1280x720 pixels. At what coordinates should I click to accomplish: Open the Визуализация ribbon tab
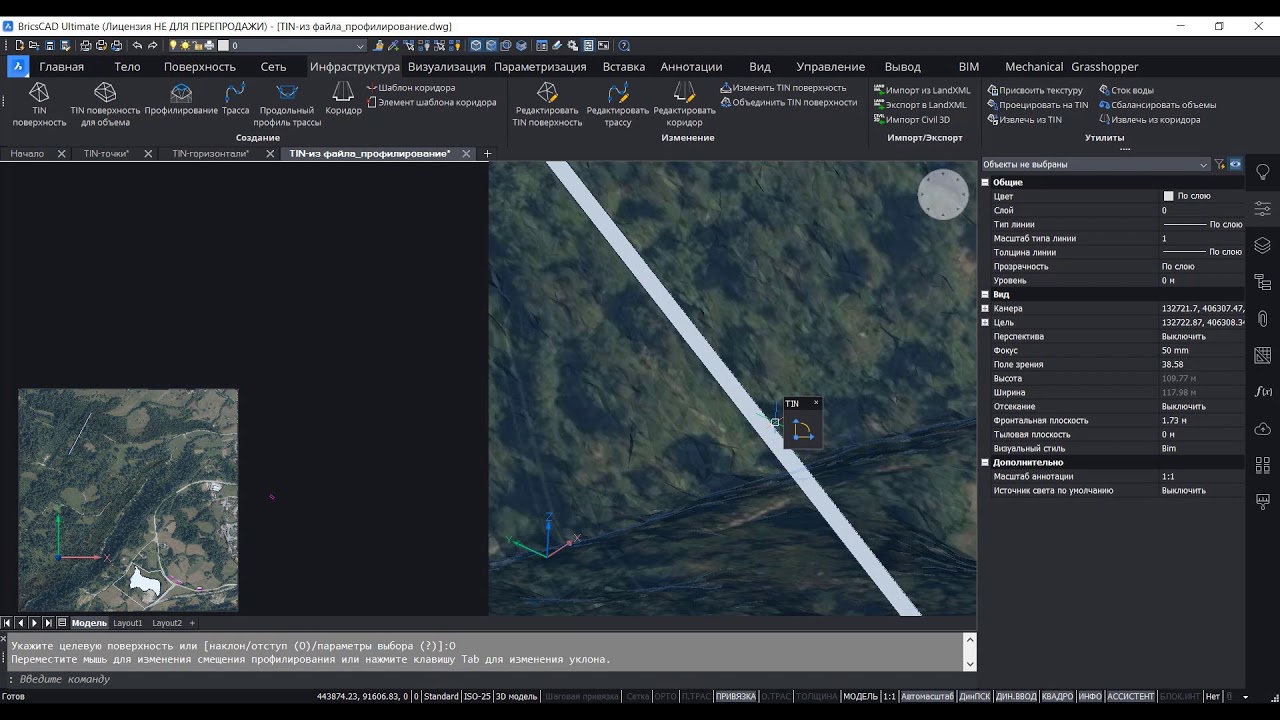click(x=447, y=67)
